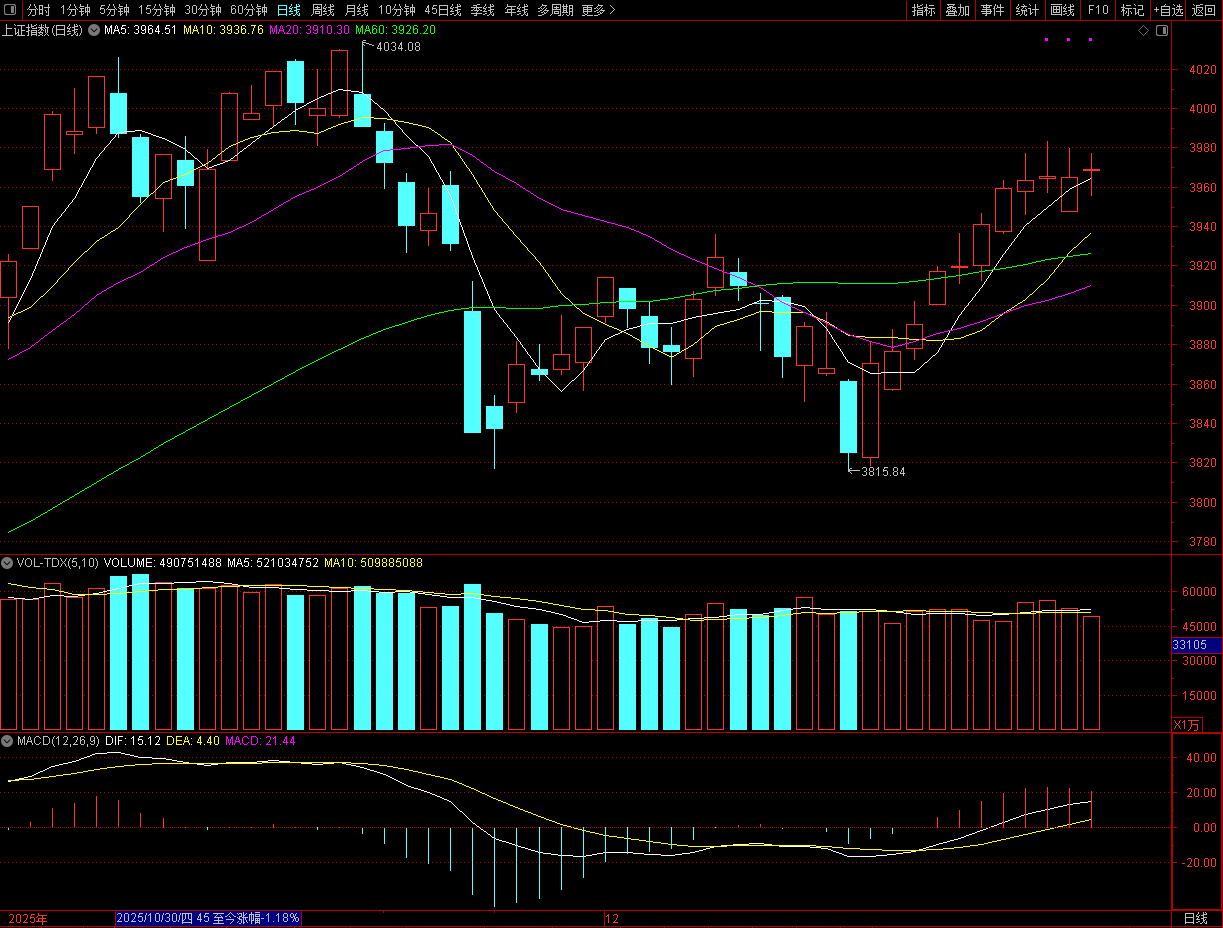Toggle the right side panel icon

(x=1161, y=30)
